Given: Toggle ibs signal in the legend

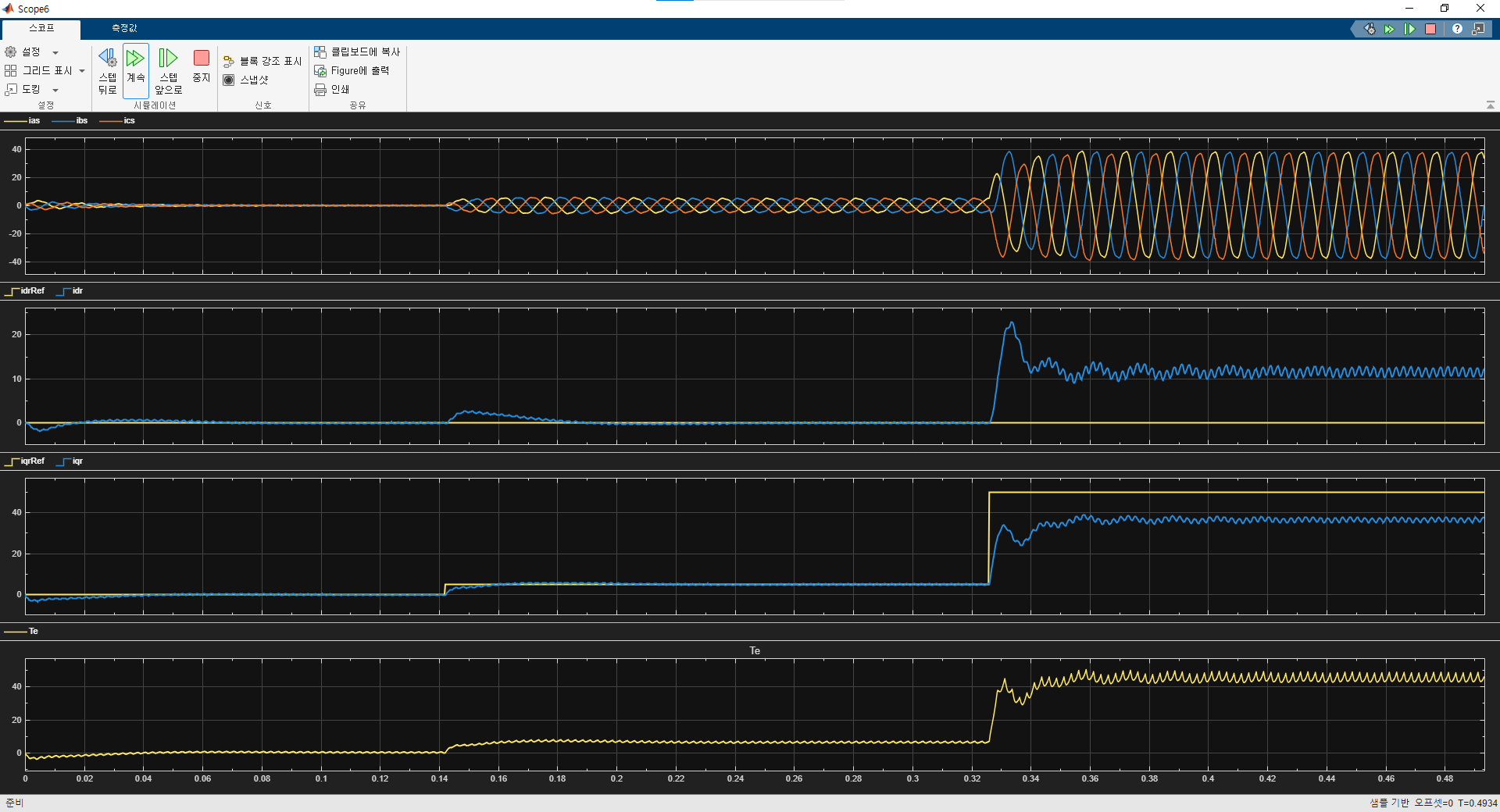Looking at the screenshot, I should pyautogui.click(x=70, y=121).
